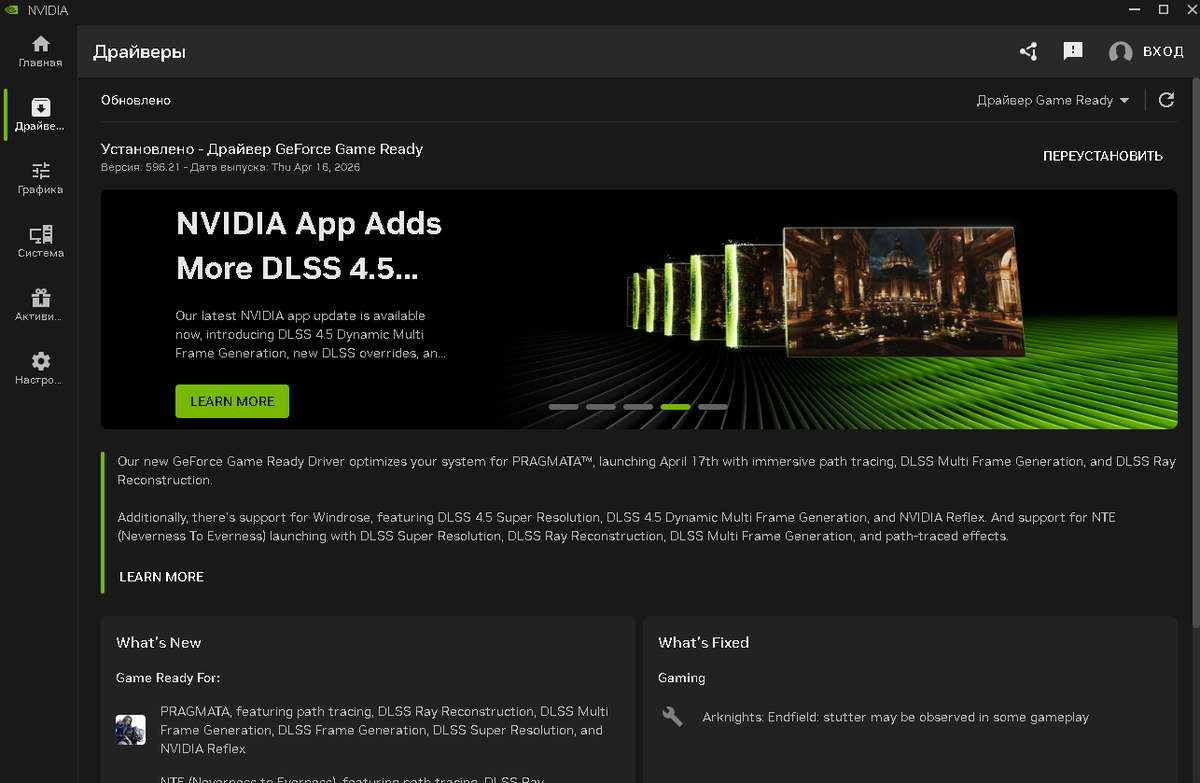Select the third banner slide indicator
Screen dimensions: 1200x783
click(x=638, y=407)
